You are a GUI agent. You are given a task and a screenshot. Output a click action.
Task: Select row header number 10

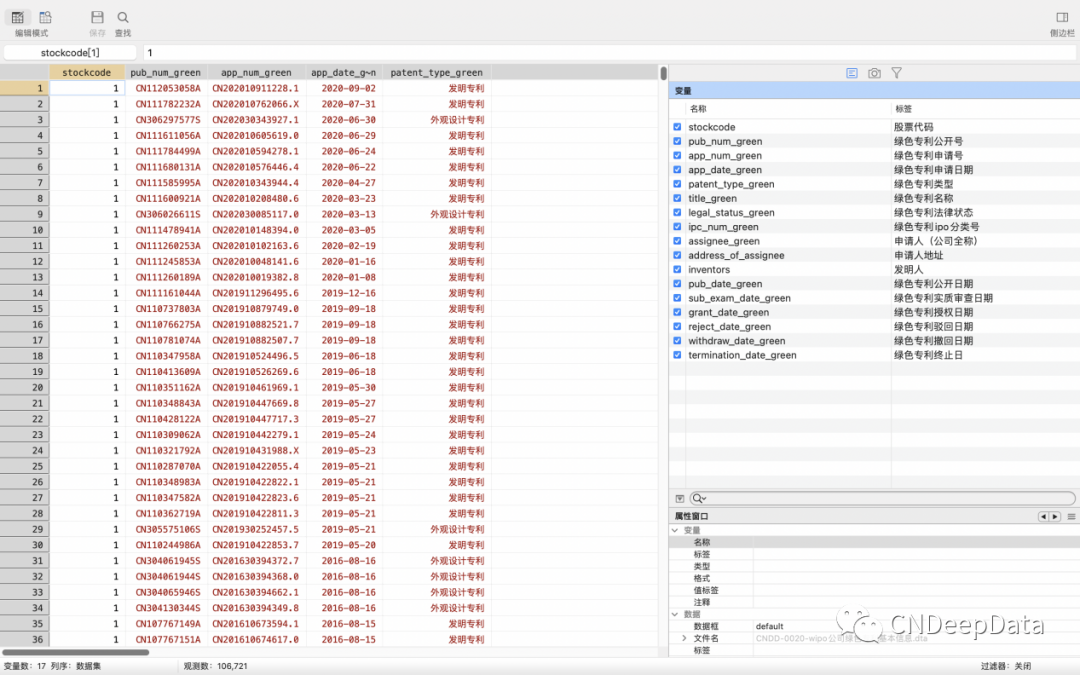pyautogui.click(x=24, y=230)
